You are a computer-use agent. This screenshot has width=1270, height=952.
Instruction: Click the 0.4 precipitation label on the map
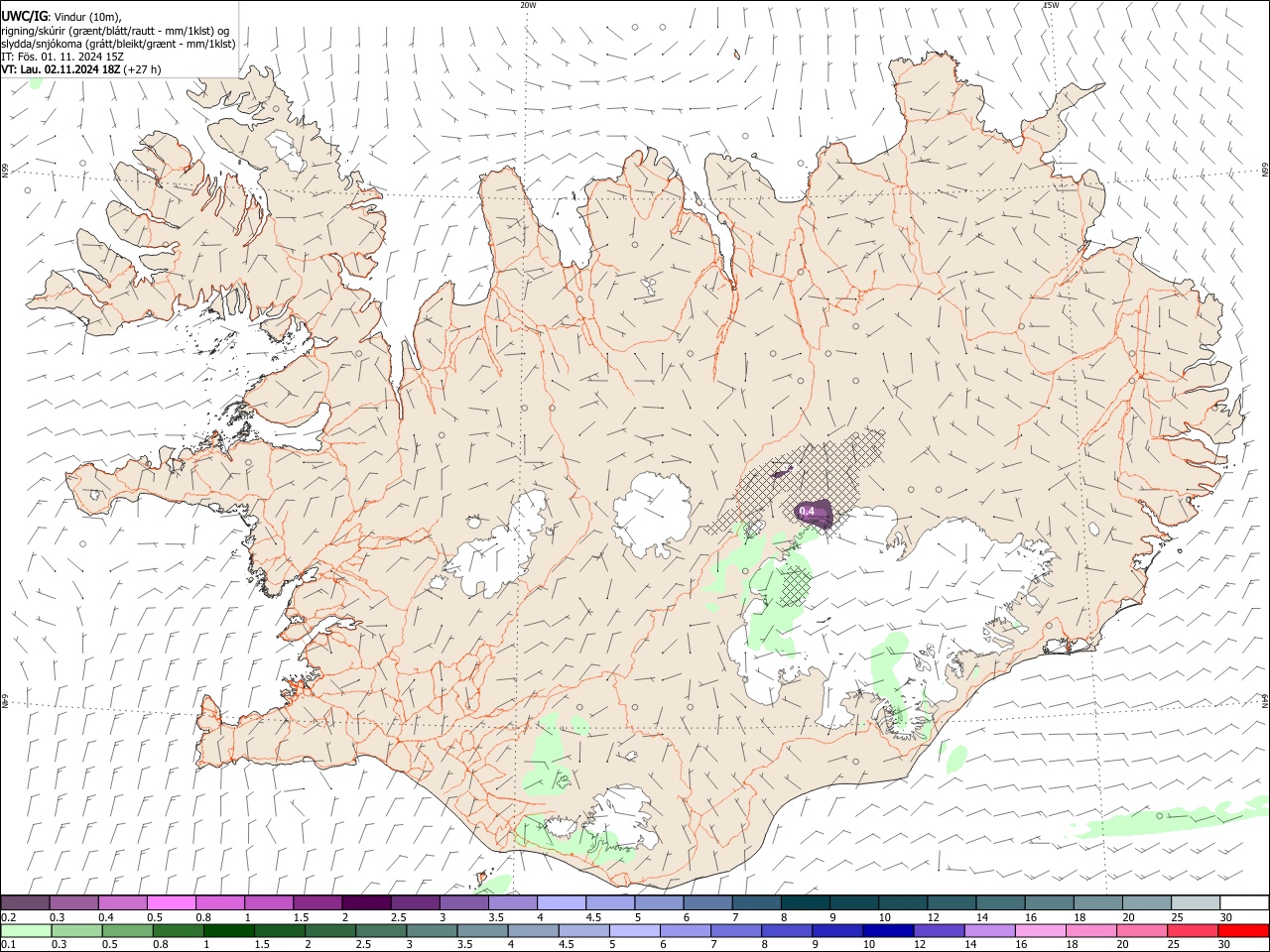click(807, 511)
